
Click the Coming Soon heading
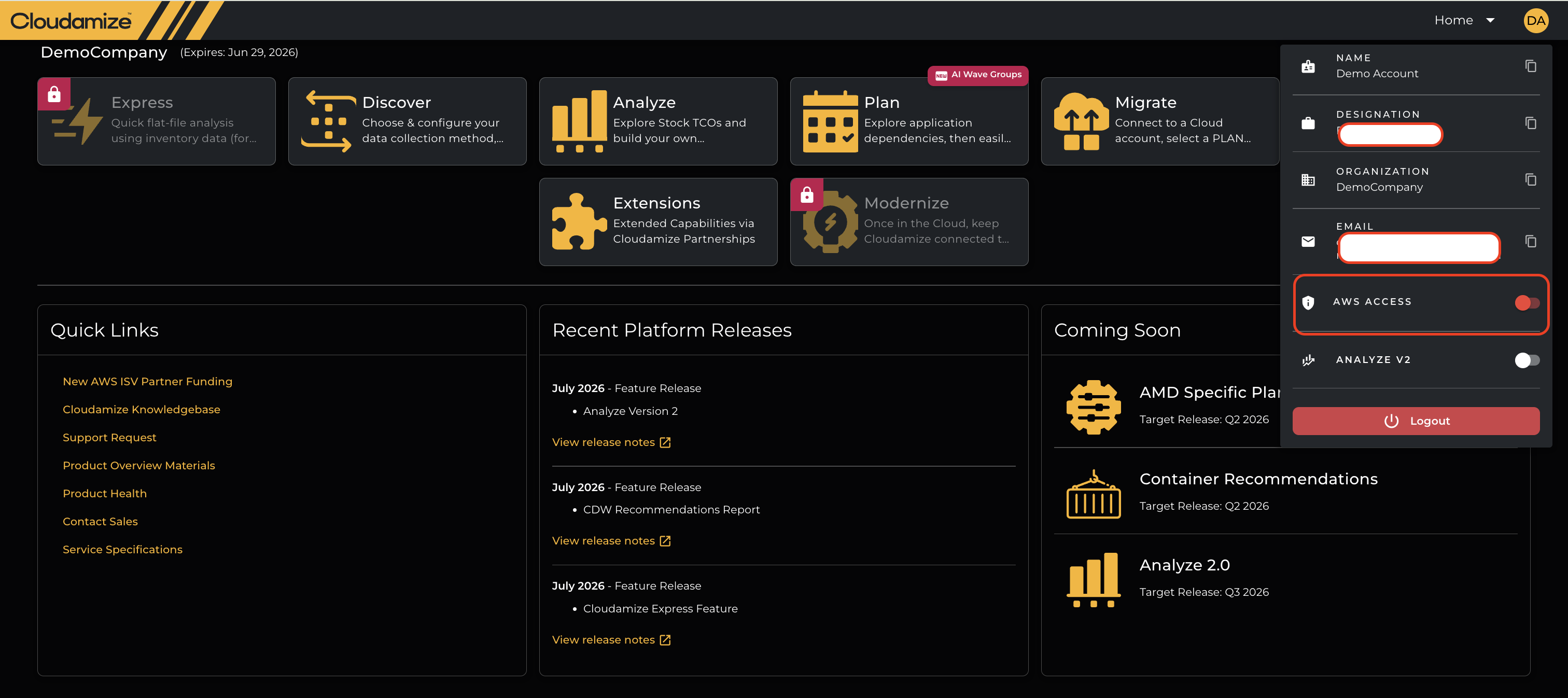(1117, 330)
